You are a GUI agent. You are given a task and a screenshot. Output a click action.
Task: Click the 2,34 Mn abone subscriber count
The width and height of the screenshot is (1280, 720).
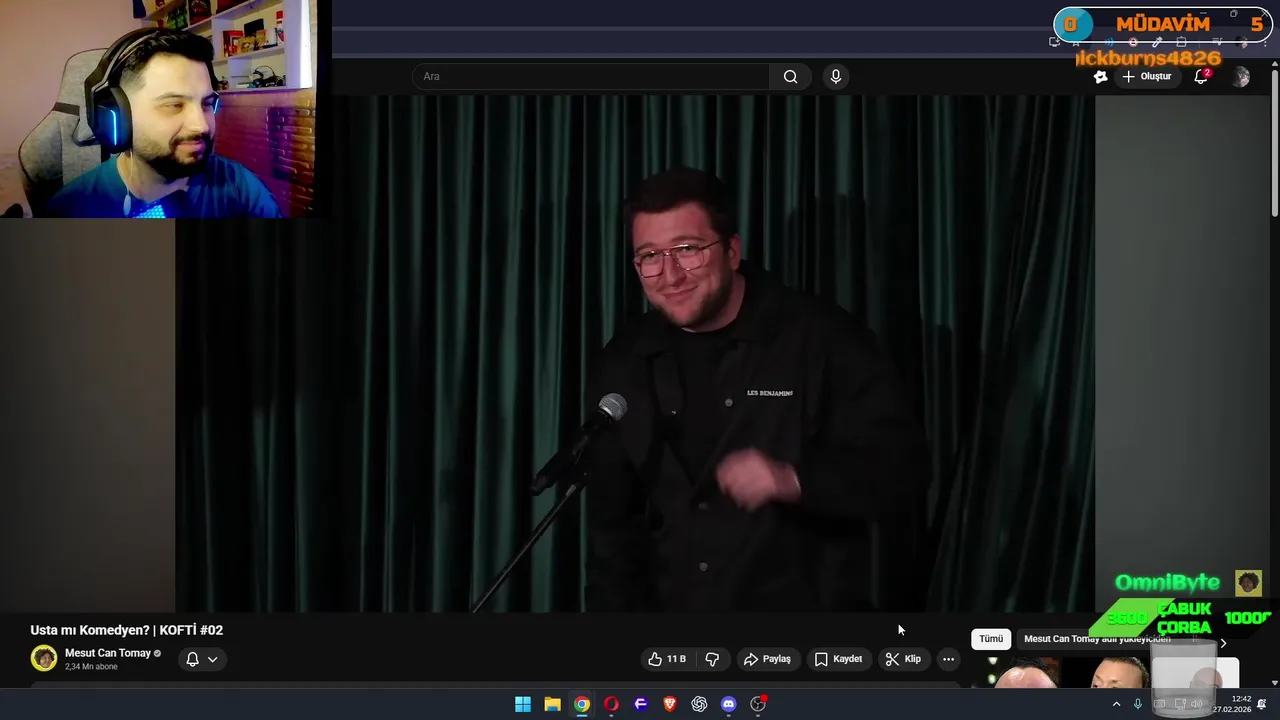pos(91,667)
